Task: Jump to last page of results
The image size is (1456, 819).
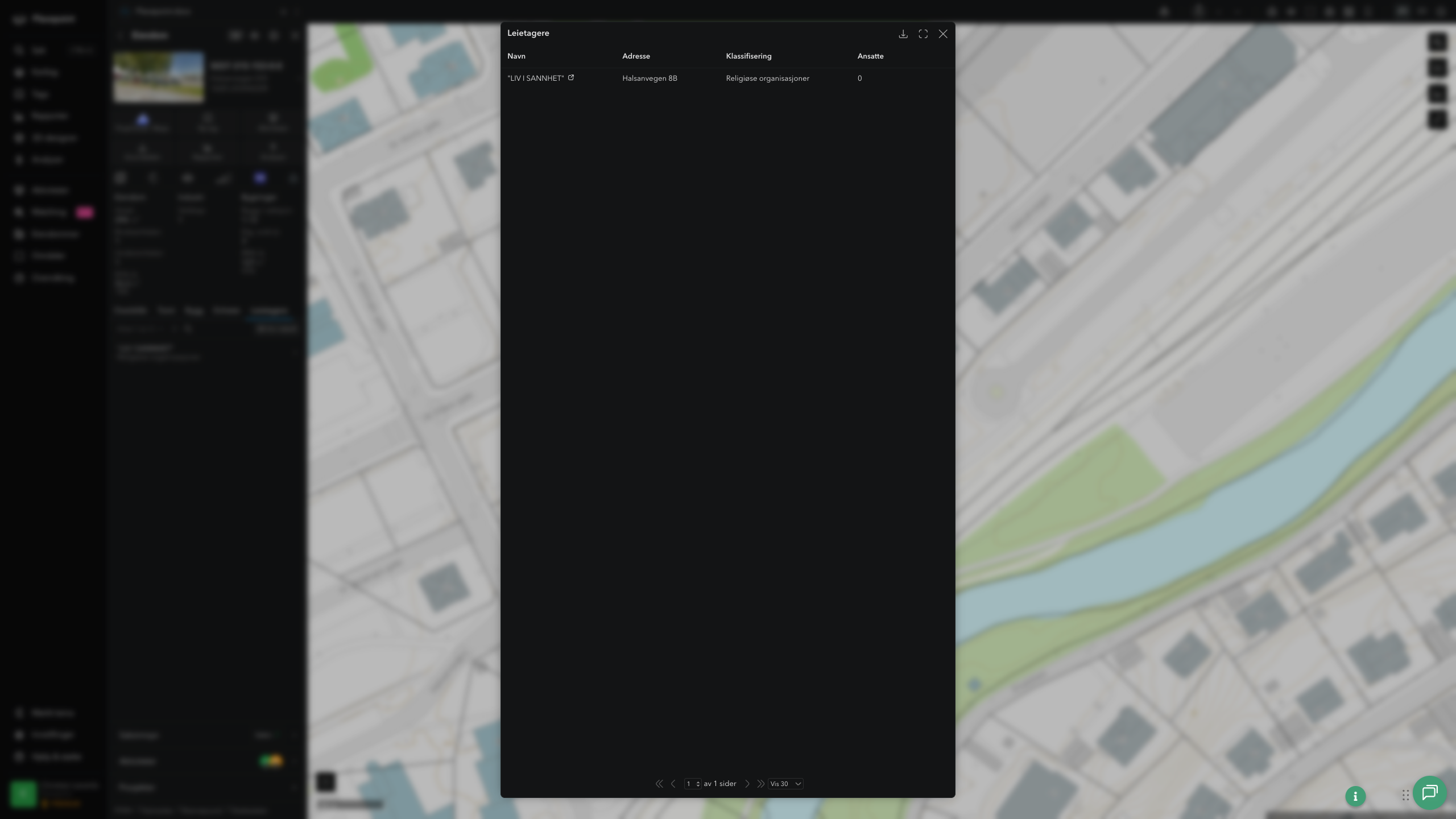Action: 760,784
